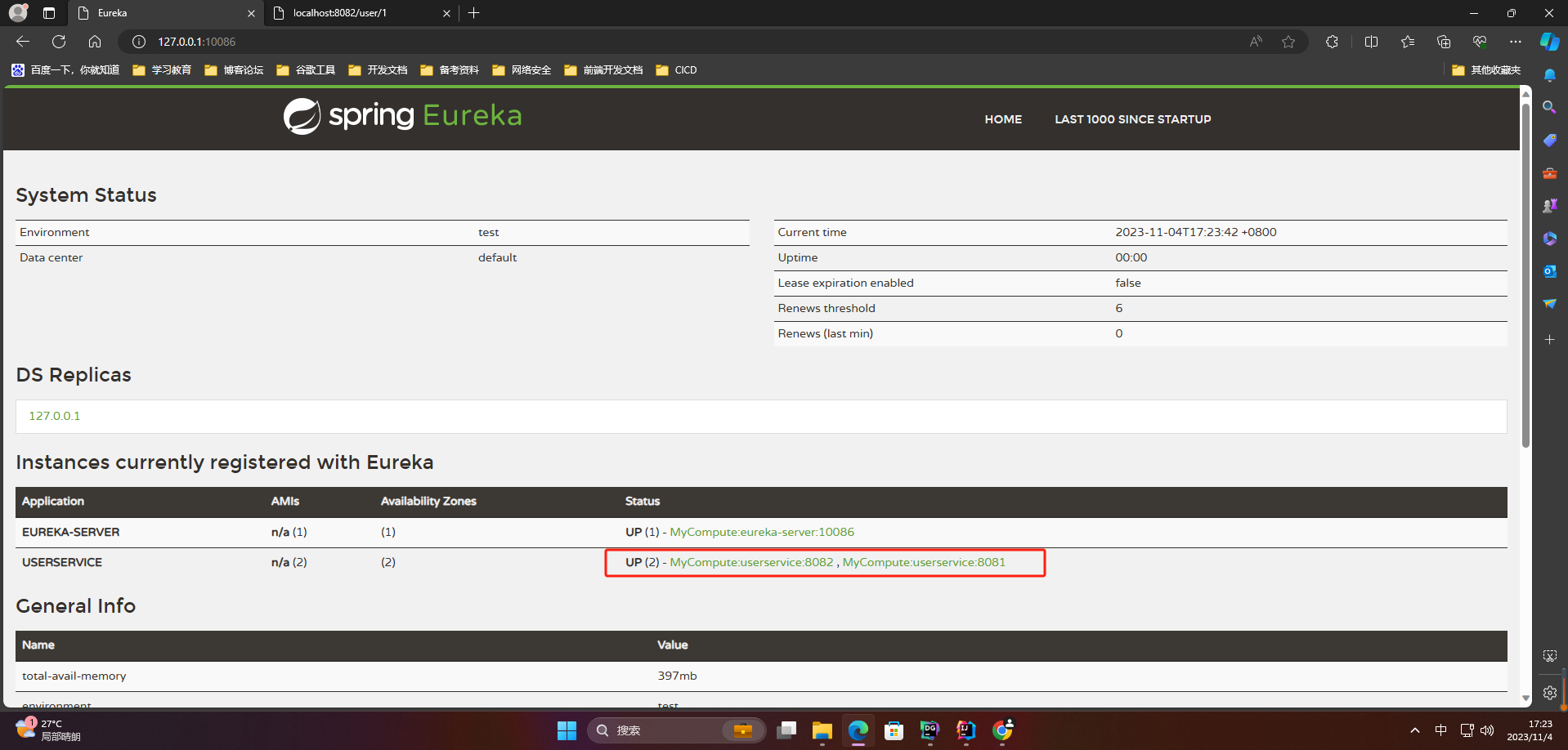Open 博客论坛 bookmarks folder
Viewport: 1568px width, 750px height.
[234, 70]
